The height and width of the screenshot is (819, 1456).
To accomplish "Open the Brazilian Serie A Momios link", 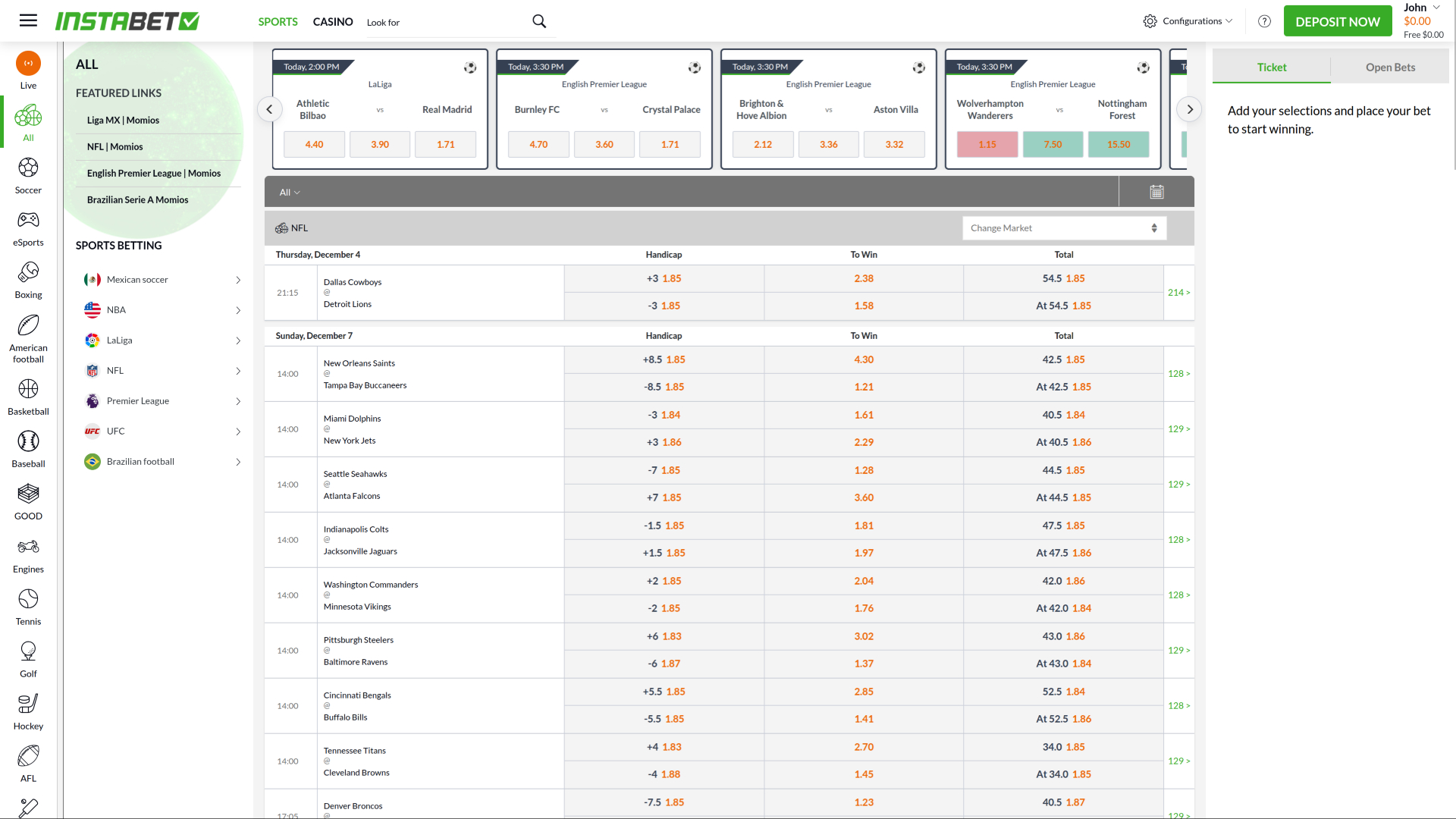I will [x=137, y=200].
